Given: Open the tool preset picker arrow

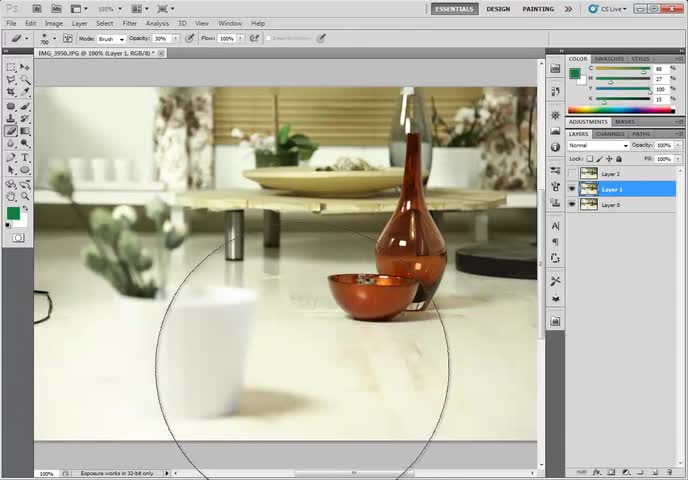Looking at the screenshot, I should click(x=27, y=39).
